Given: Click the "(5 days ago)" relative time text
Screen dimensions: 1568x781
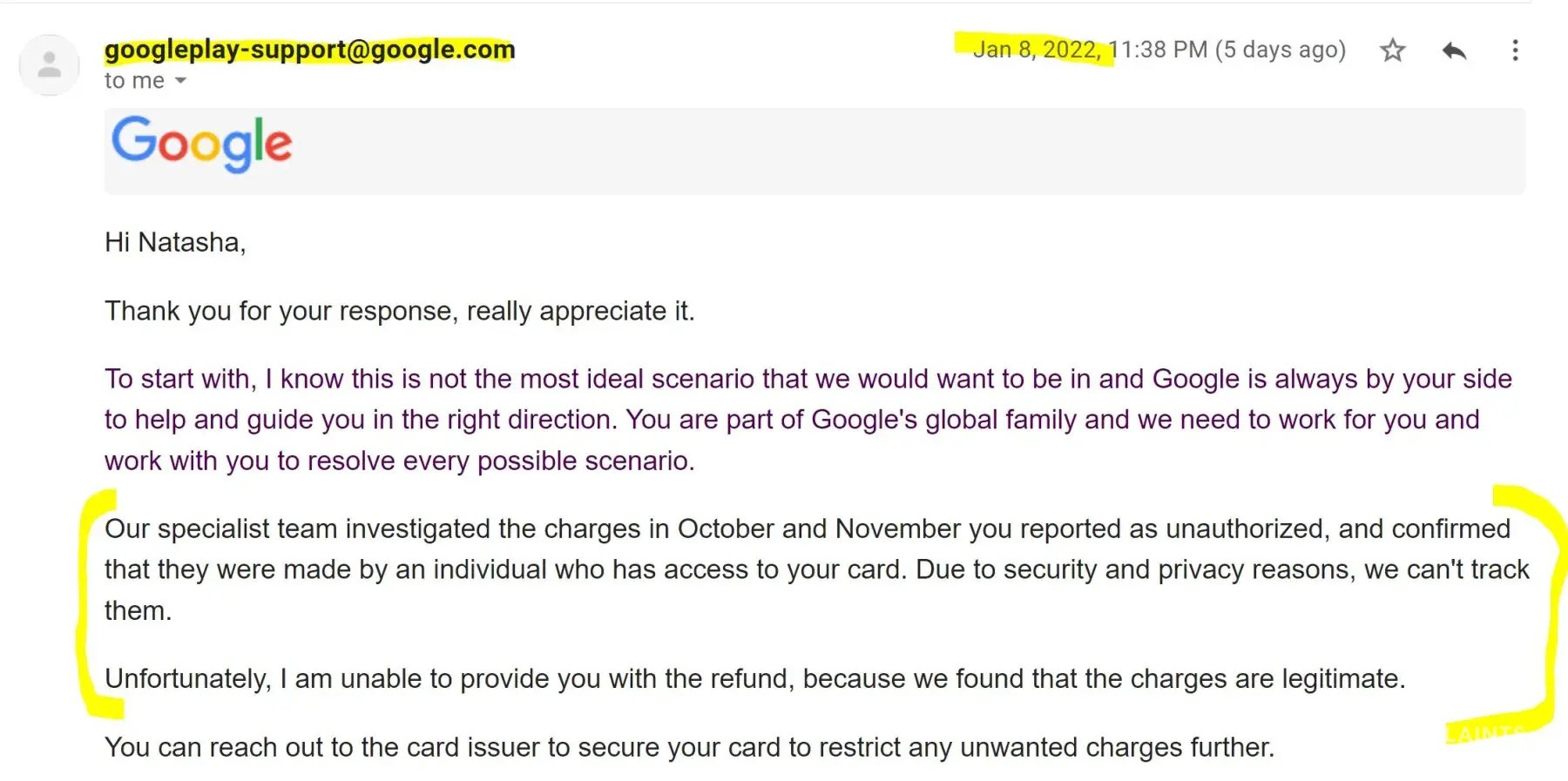Looking at the screenshot, I should 1281,50.
